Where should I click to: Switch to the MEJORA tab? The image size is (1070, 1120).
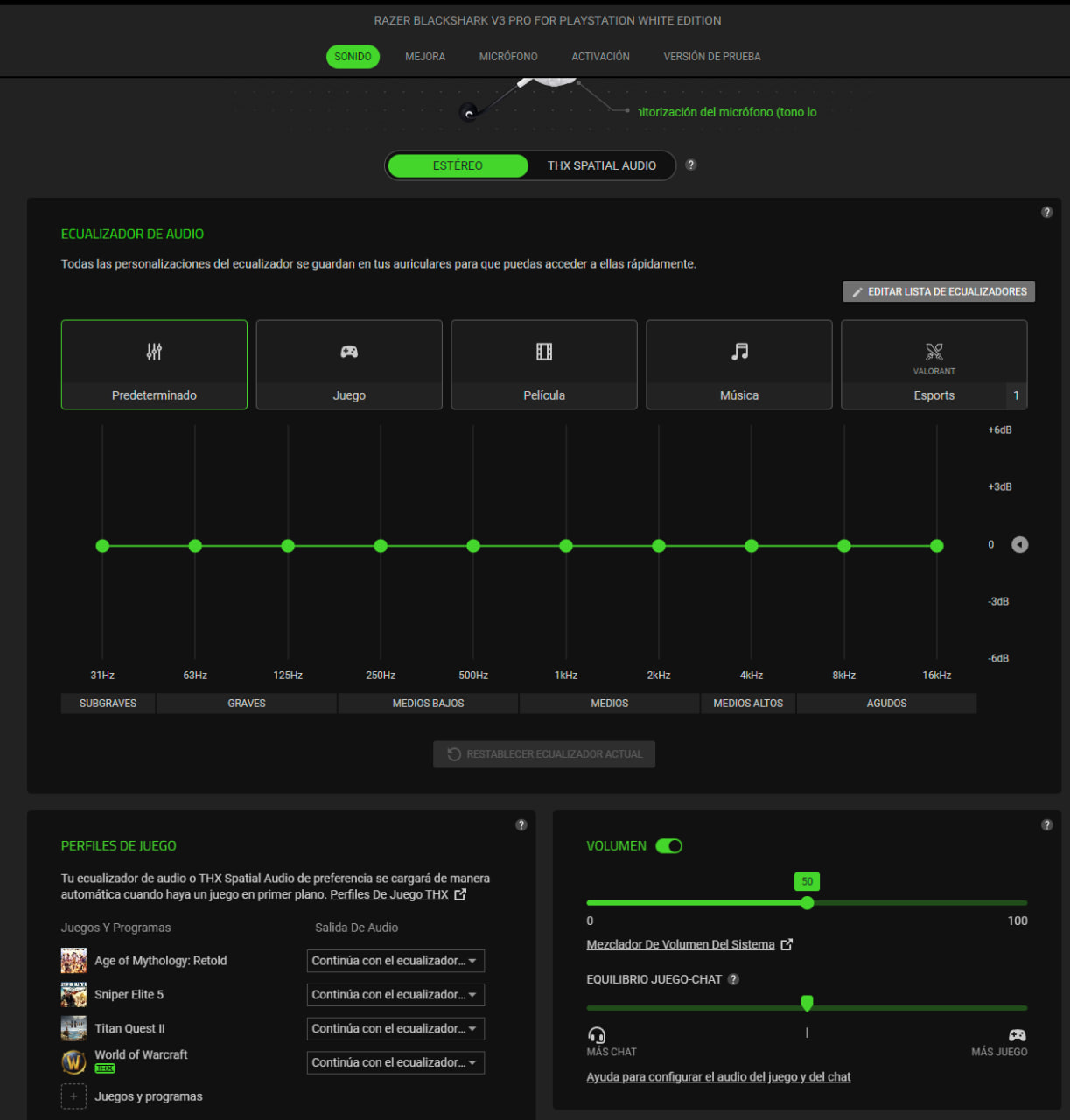pos(425,57)
